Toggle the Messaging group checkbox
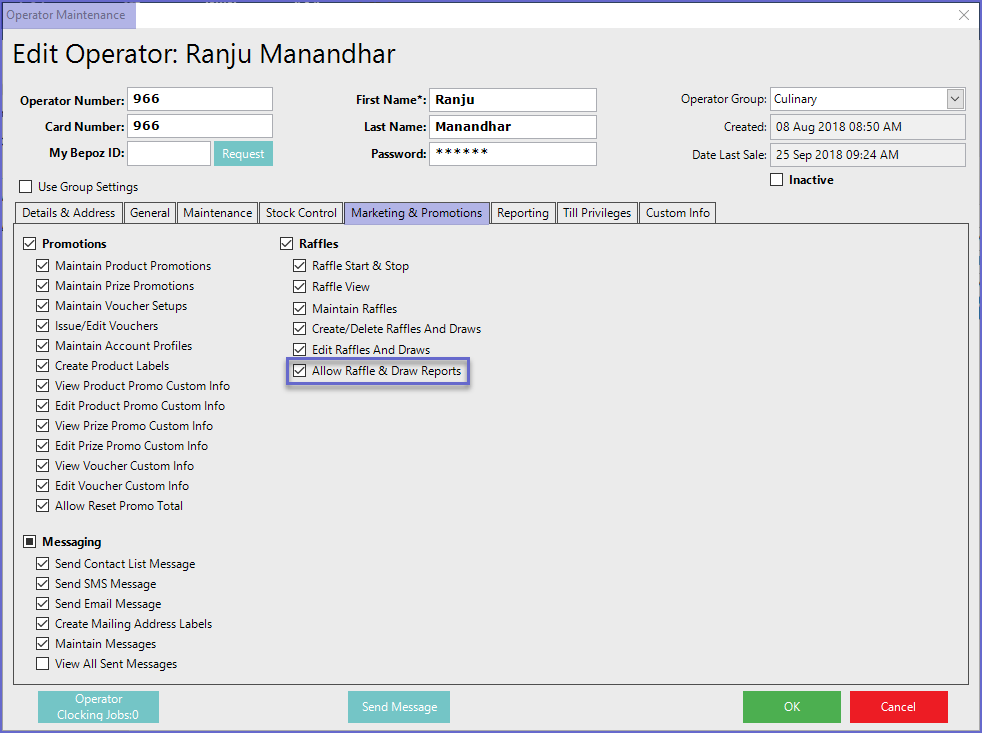 click(x=30, y=542)
